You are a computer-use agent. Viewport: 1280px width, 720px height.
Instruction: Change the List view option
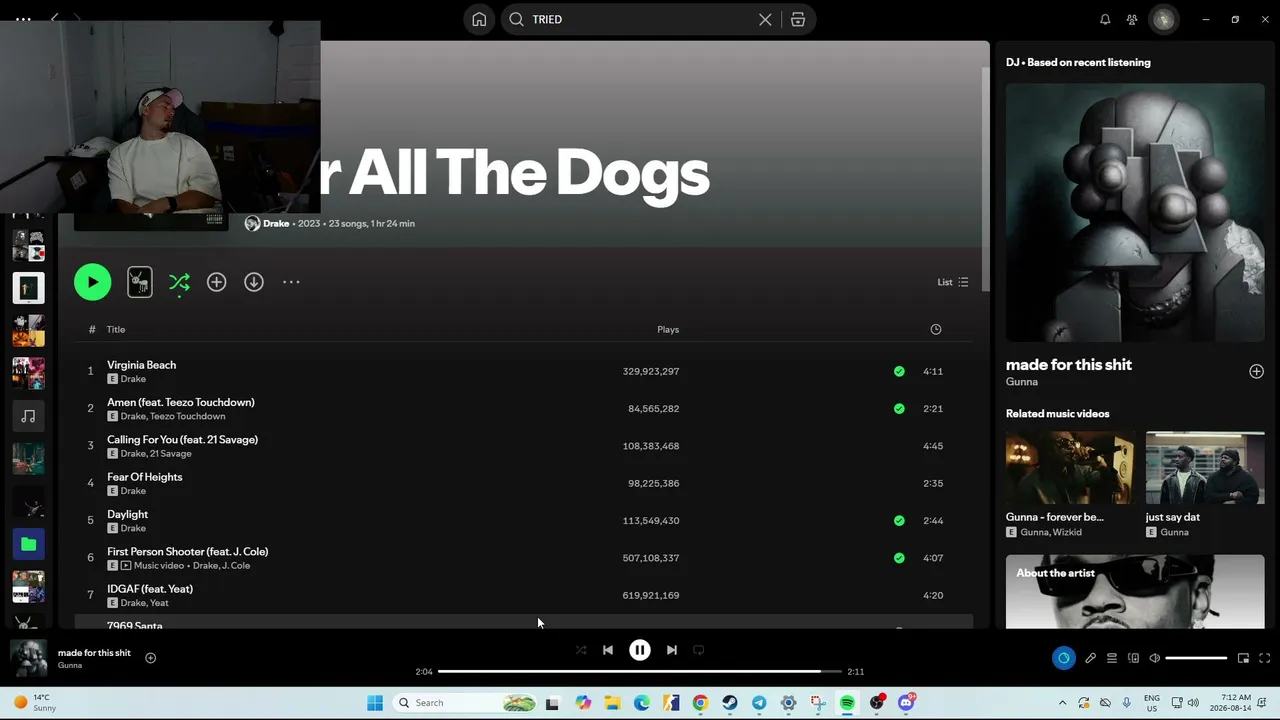coord(952,282)
